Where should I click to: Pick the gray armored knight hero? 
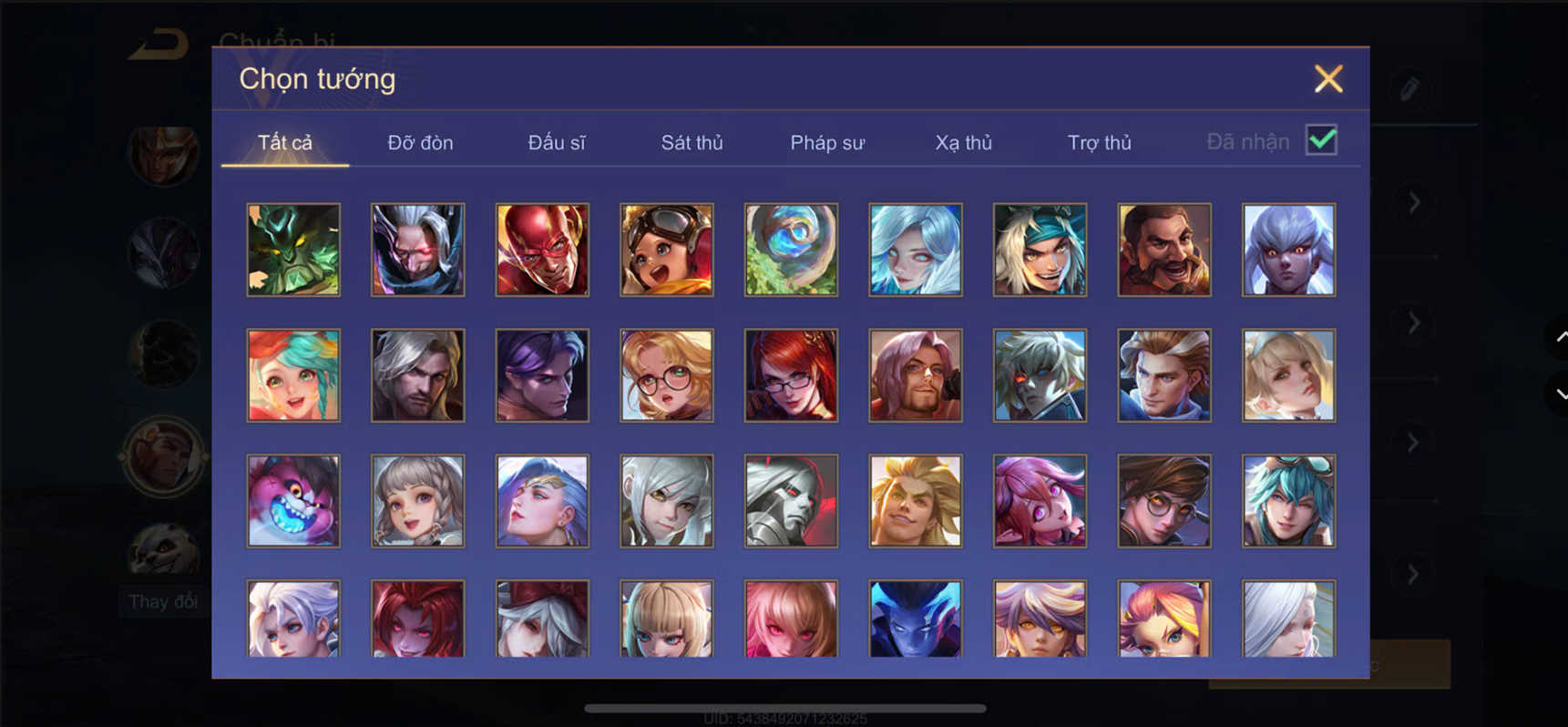[791, 501]
